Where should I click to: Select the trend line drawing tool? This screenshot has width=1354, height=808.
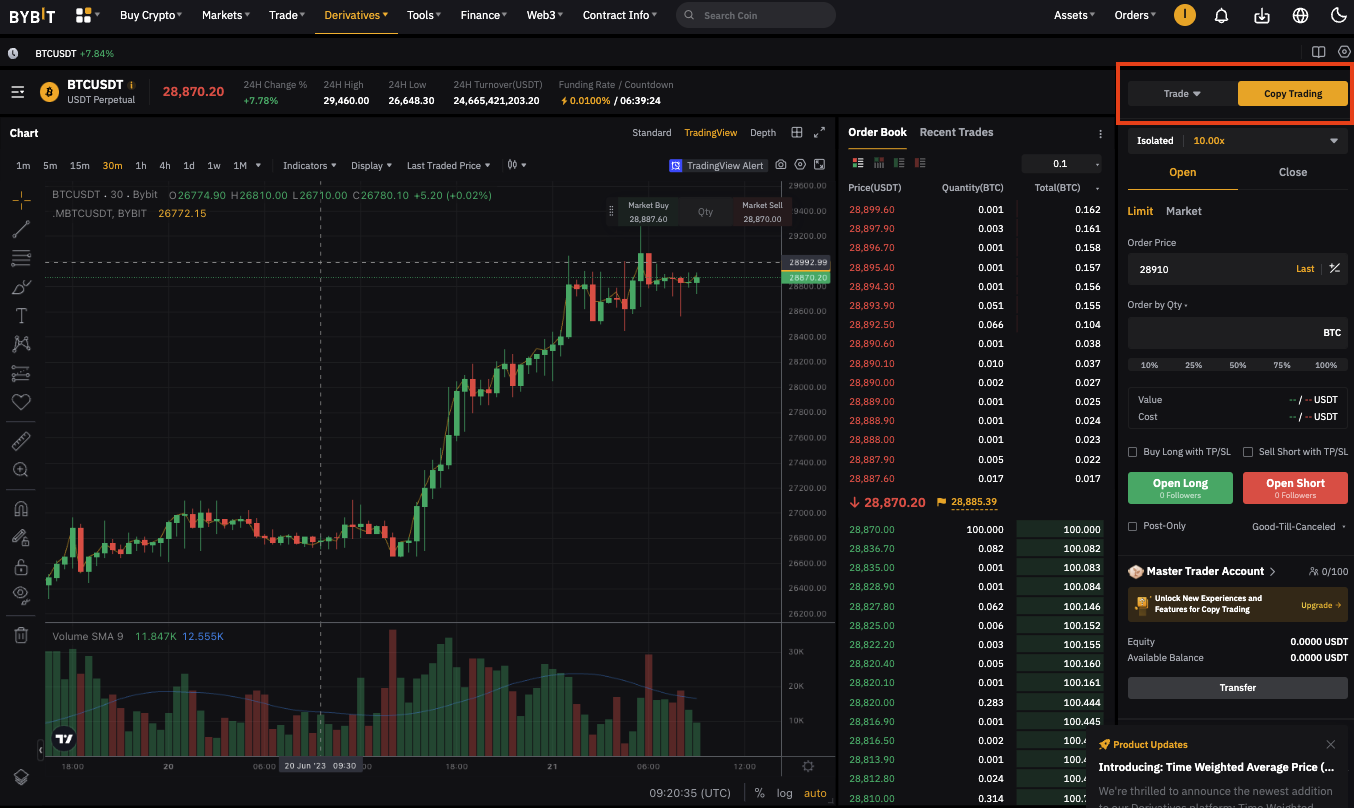pyautogui.click(x=21, y=229)
